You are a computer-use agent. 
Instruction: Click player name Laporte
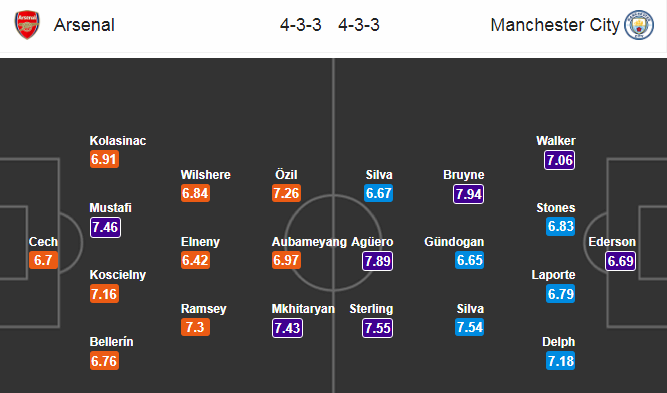pos(553,275)
